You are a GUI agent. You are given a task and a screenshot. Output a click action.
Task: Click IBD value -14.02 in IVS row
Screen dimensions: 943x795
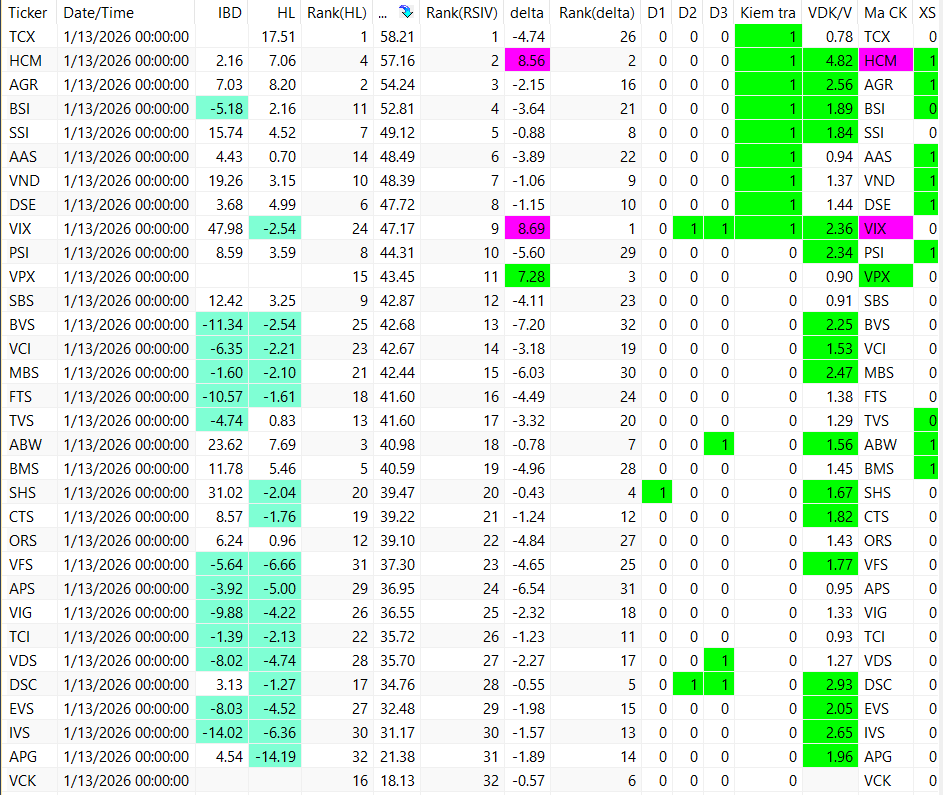click(x=222, y=732)
